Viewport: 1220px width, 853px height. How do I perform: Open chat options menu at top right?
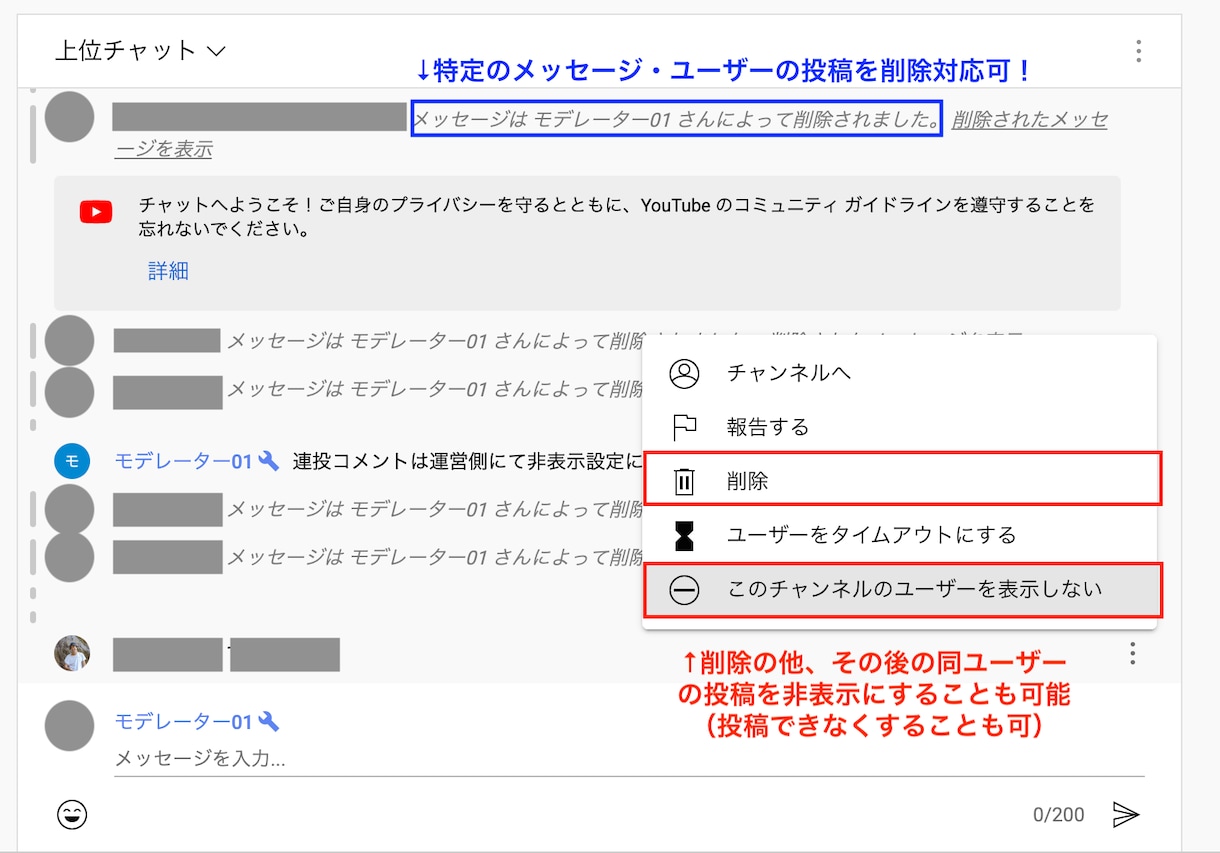(x=1138, y=51)
